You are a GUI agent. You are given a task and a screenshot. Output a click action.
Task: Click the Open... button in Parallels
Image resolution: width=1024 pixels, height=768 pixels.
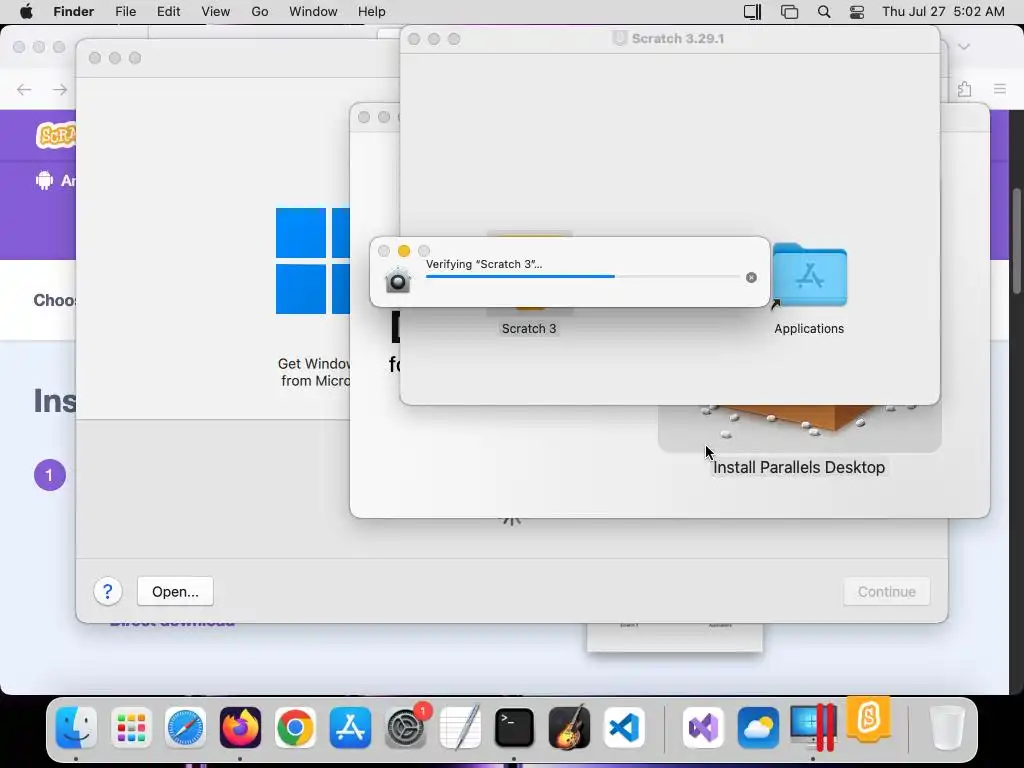click(175, 592)
